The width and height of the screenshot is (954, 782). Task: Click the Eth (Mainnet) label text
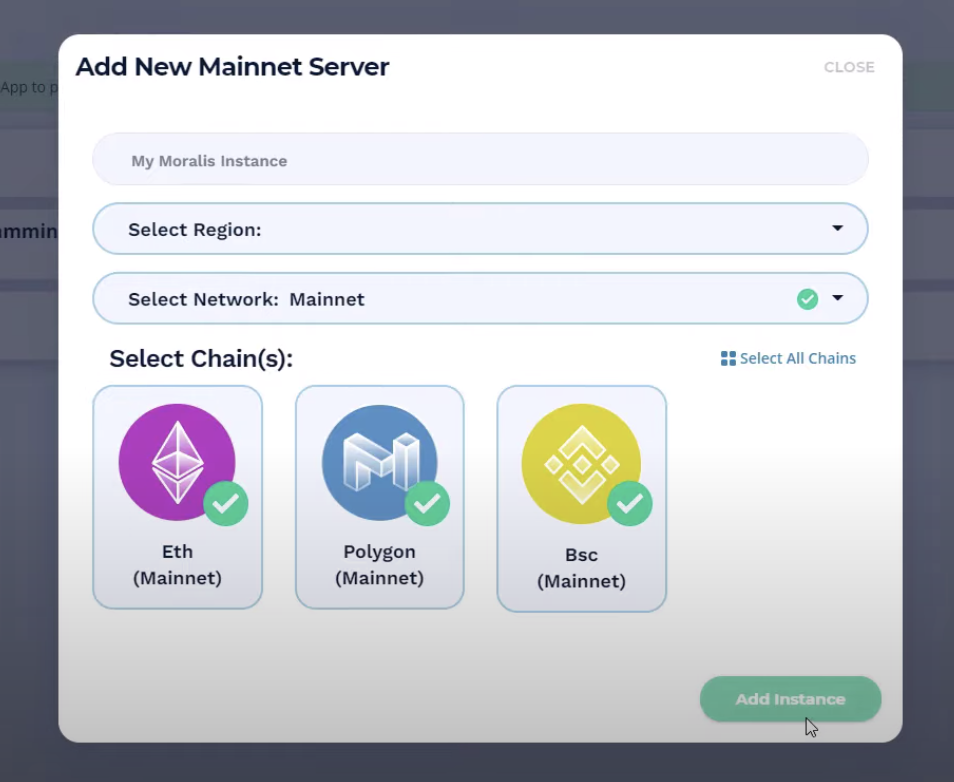click(x=177, y=565)
